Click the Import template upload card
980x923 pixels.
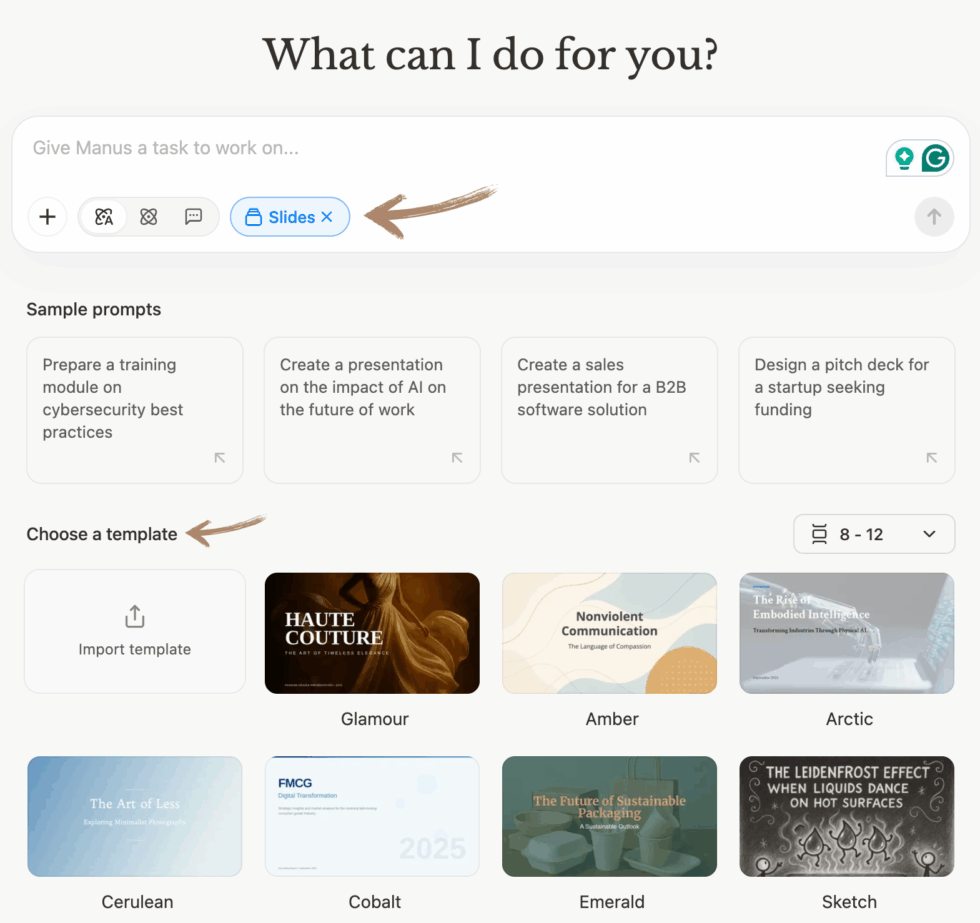[x=135, y=631]
